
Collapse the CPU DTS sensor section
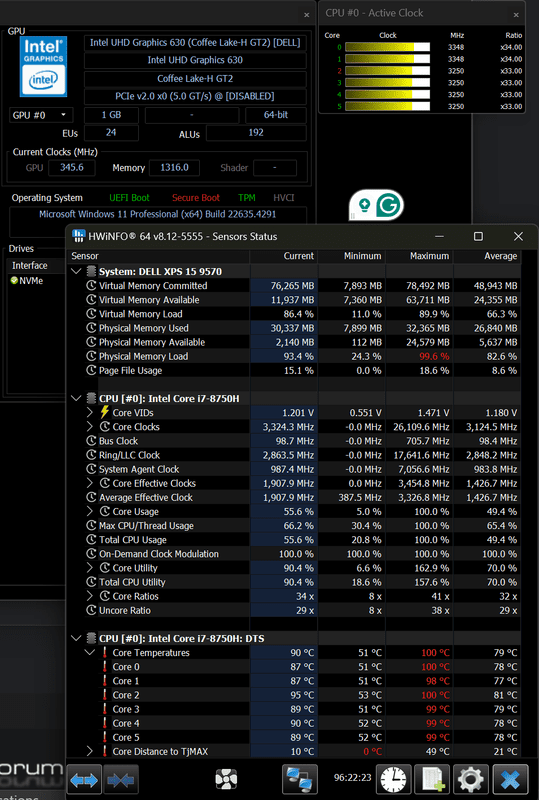pyautogui.click(x=77, y=638)
